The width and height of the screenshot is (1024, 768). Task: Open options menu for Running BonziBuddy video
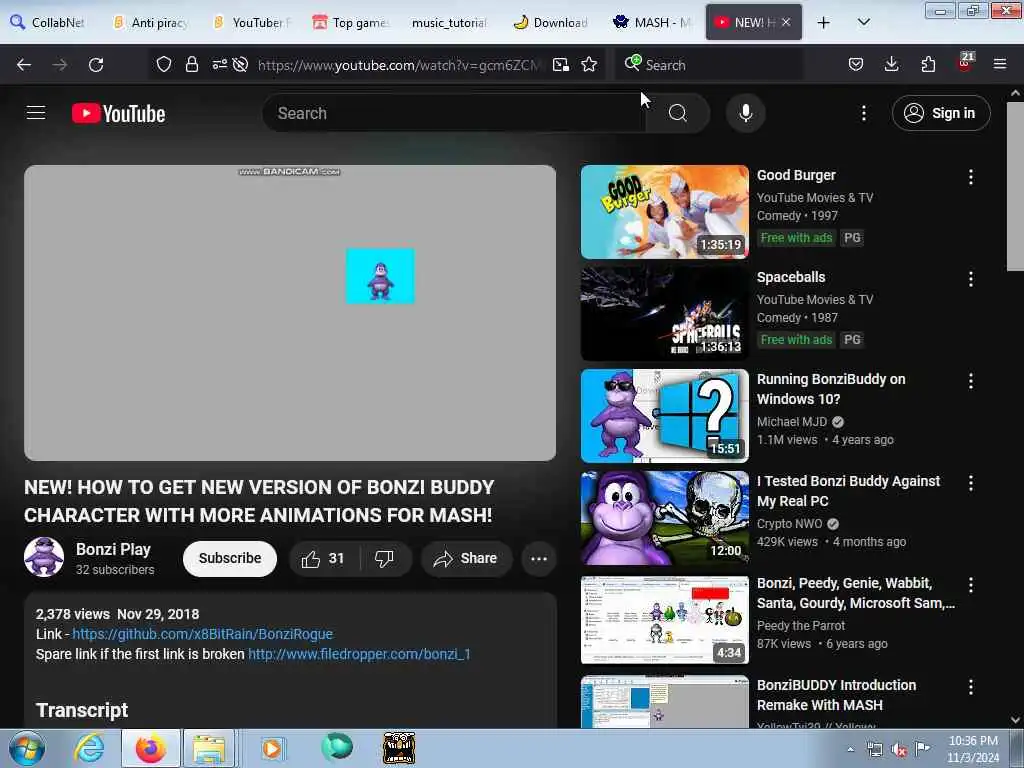(x=971, y=381)
